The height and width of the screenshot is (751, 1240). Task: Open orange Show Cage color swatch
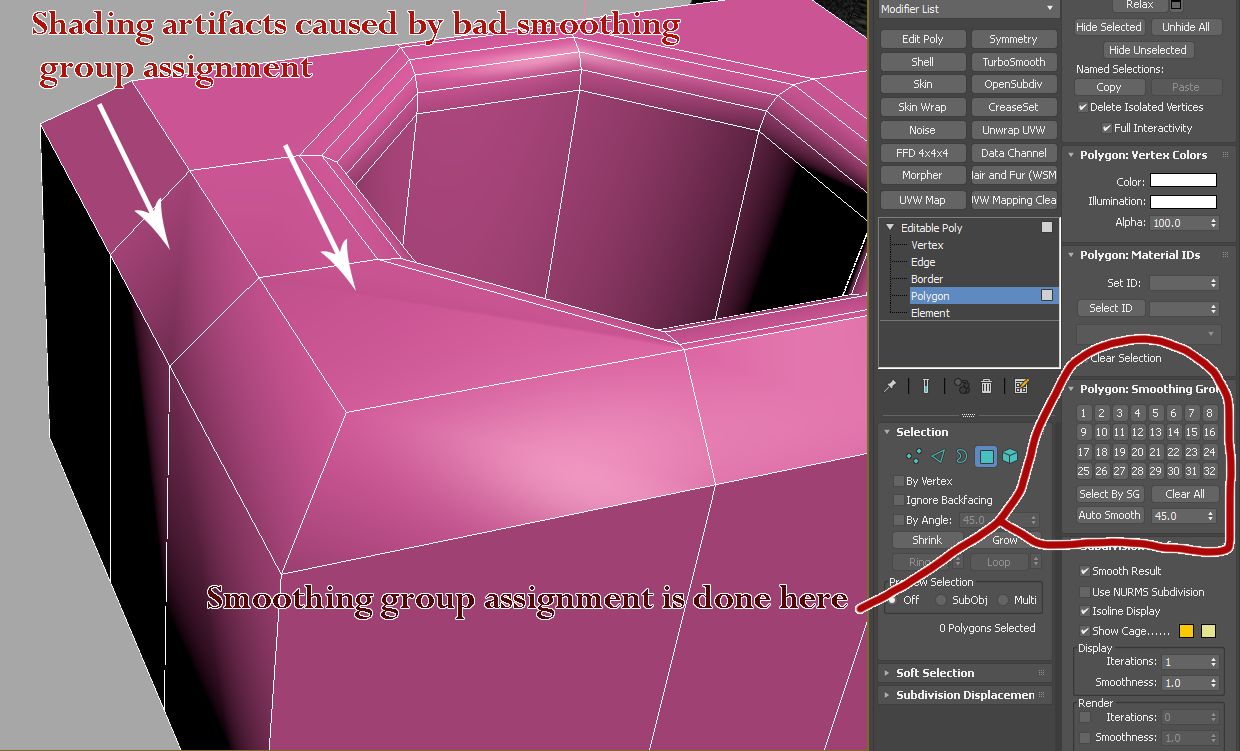[x=1187, y=631]
